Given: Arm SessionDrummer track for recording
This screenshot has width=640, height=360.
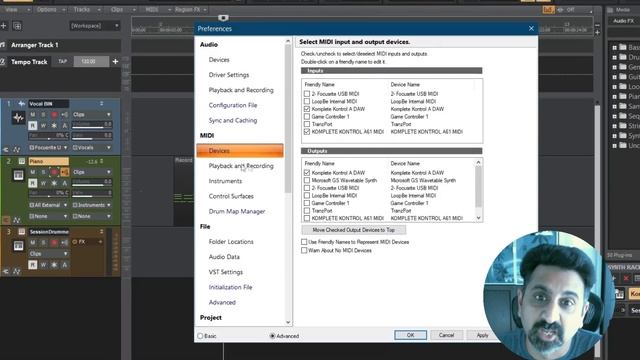Looking at the screenshot, I should (54, 242).
